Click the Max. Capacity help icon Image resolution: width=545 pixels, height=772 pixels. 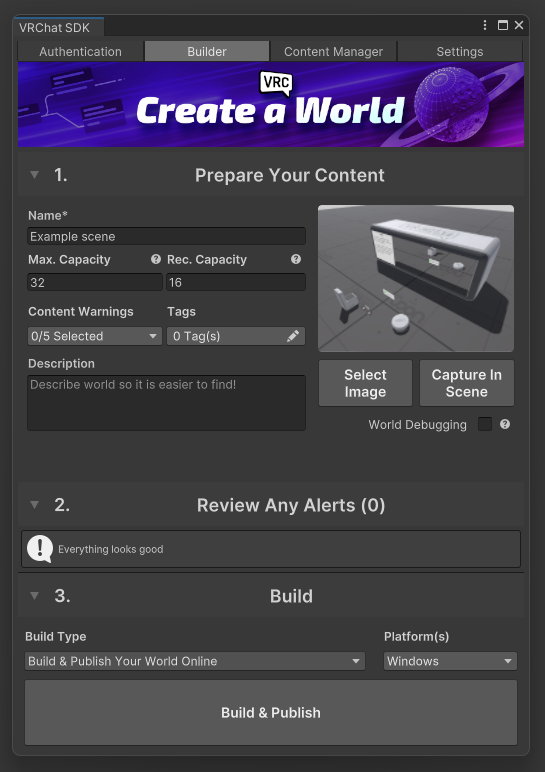pos(156,259)
